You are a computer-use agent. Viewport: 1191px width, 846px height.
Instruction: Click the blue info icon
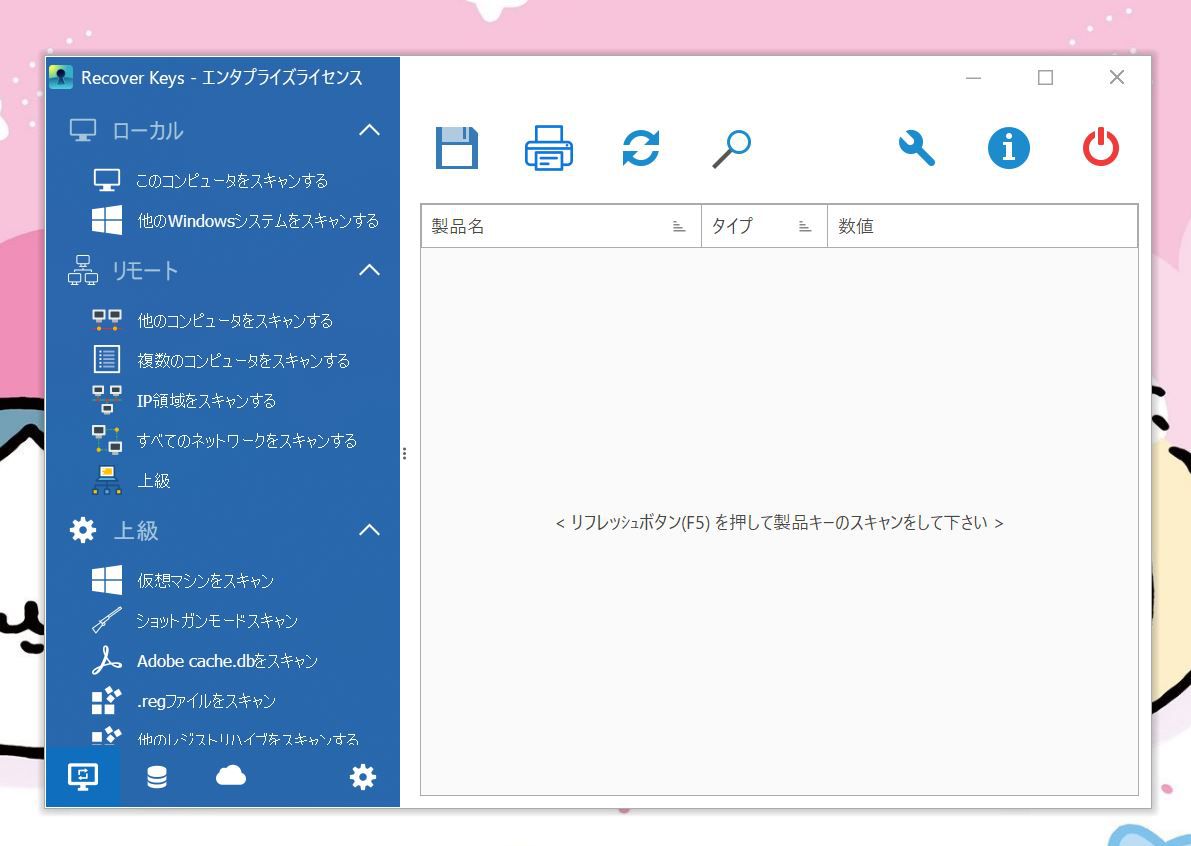(1008, 147)
